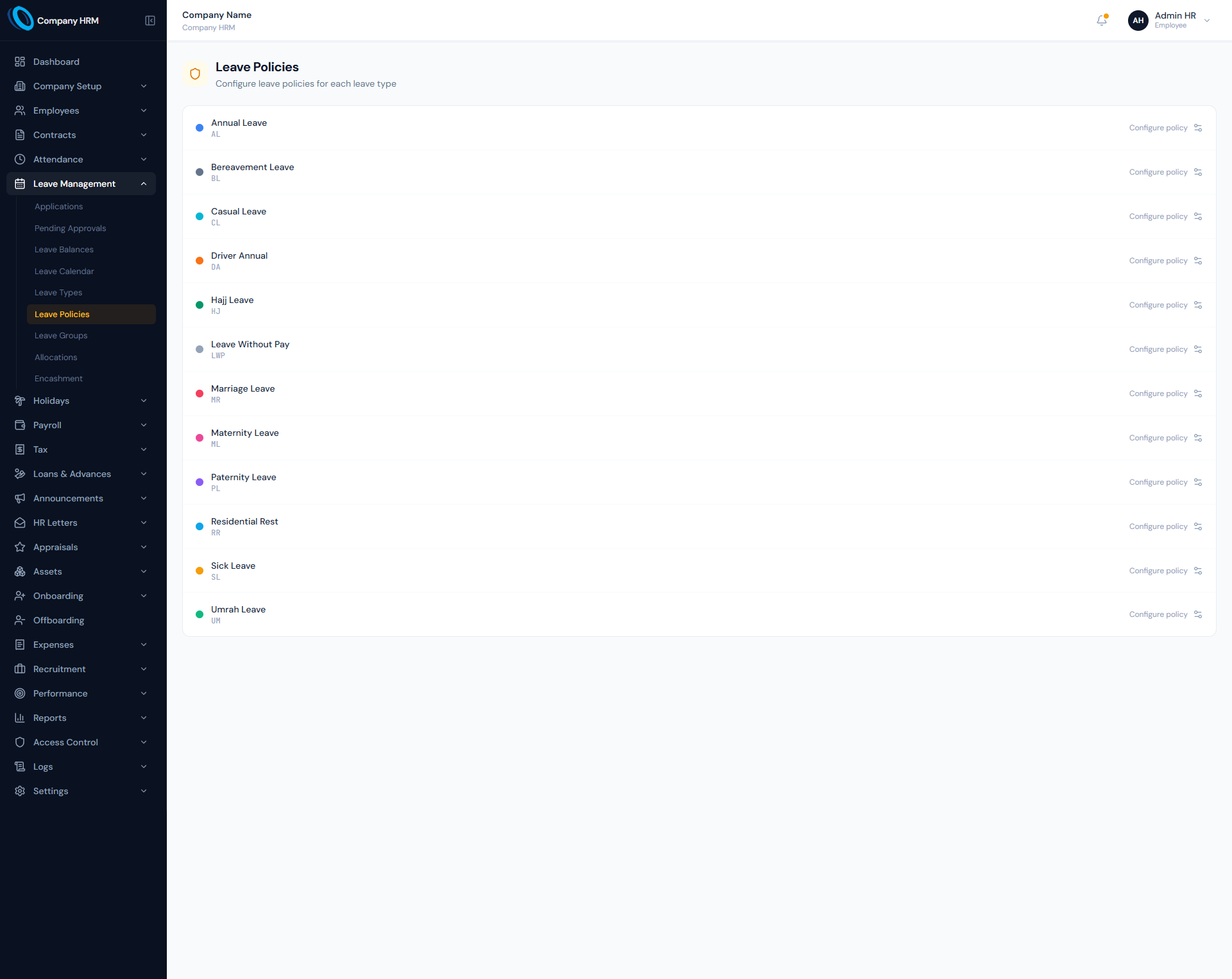Click the orange dot beside Driver Annual
This screenshot has width=1232, height=979.
pyautogui.click(x=200, y=261)
